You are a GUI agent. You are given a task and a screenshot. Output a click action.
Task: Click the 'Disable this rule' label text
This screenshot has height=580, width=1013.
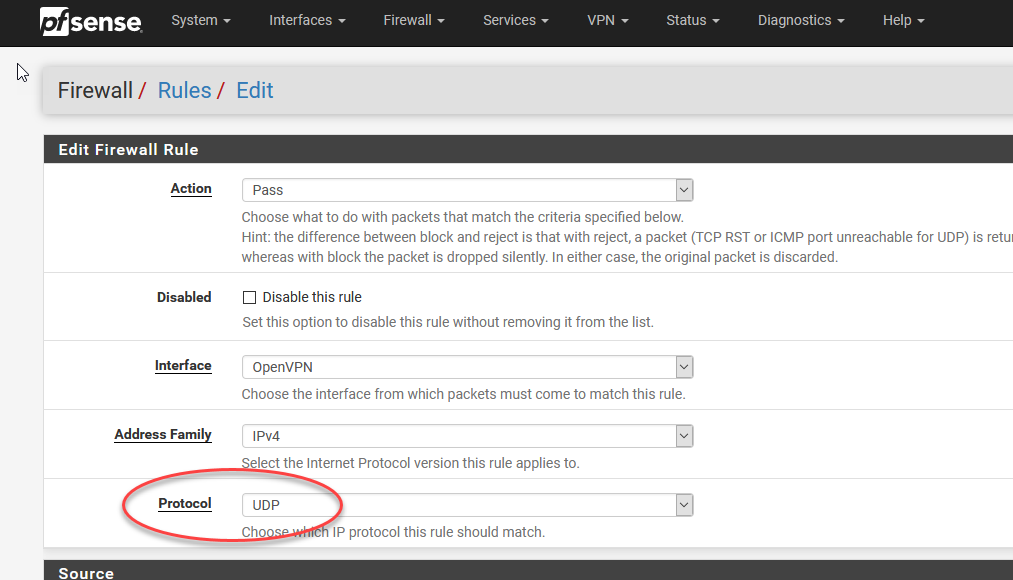311,297
